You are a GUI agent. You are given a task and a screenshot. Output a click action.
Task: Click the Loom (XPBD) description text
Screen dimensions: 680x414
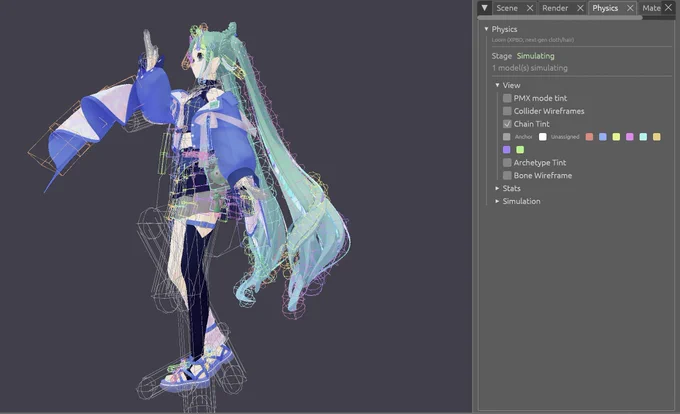pyautogui.click(x=533, y=40)
